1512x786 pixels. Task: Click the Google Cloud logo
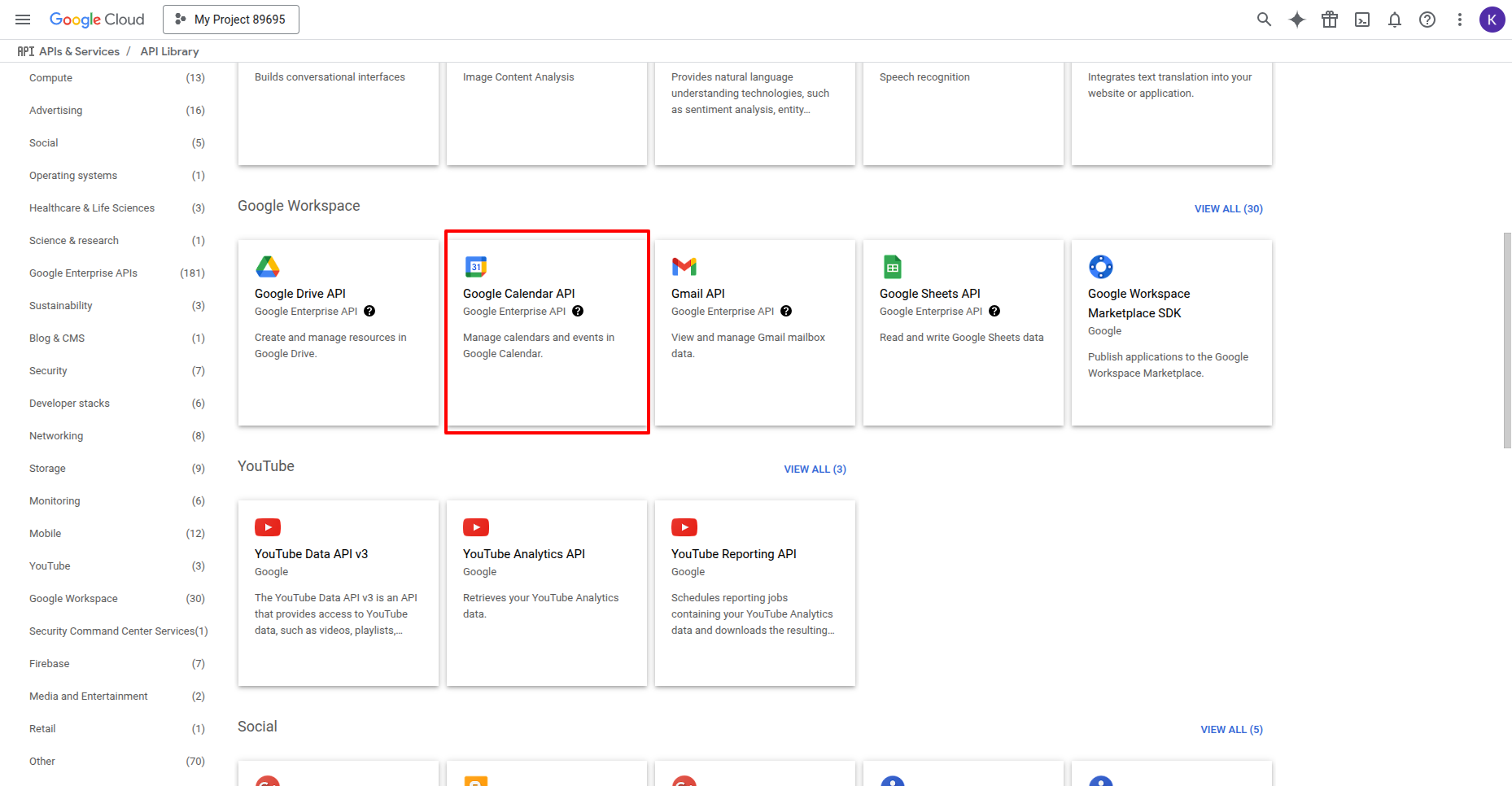click(97, 20)
